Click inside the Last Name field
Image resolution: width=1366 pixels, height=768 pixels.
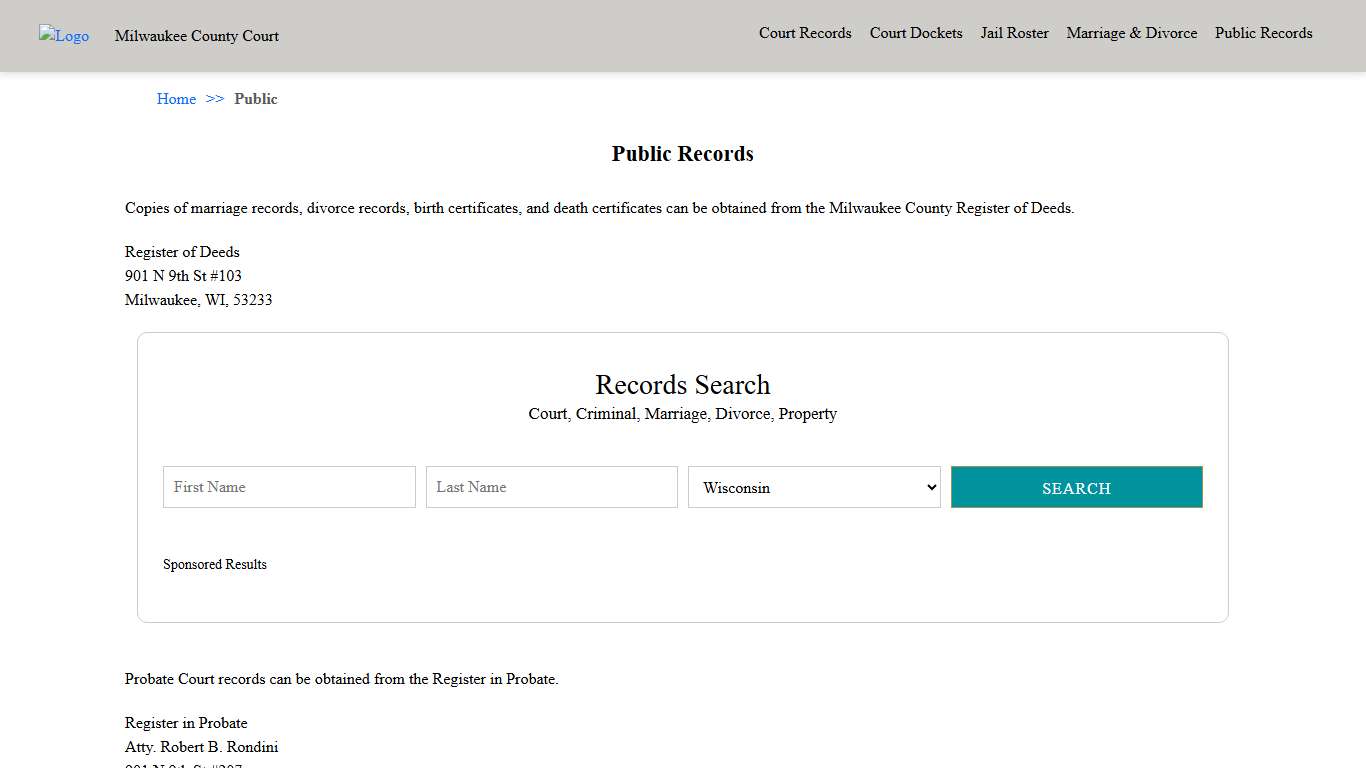551,487
